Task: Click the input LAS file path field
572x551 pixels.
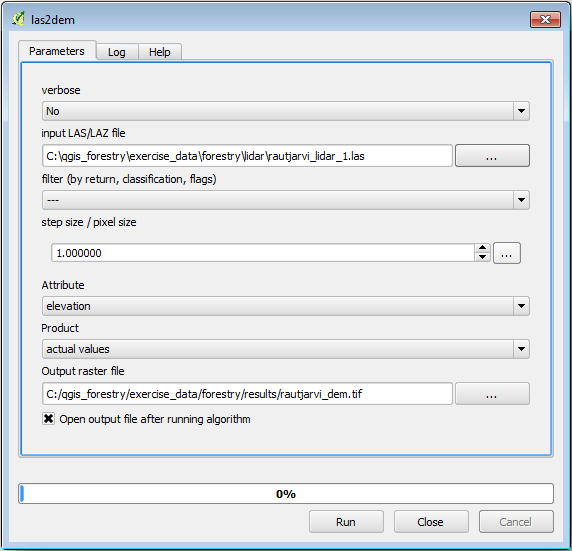Action: click(247, 156)
